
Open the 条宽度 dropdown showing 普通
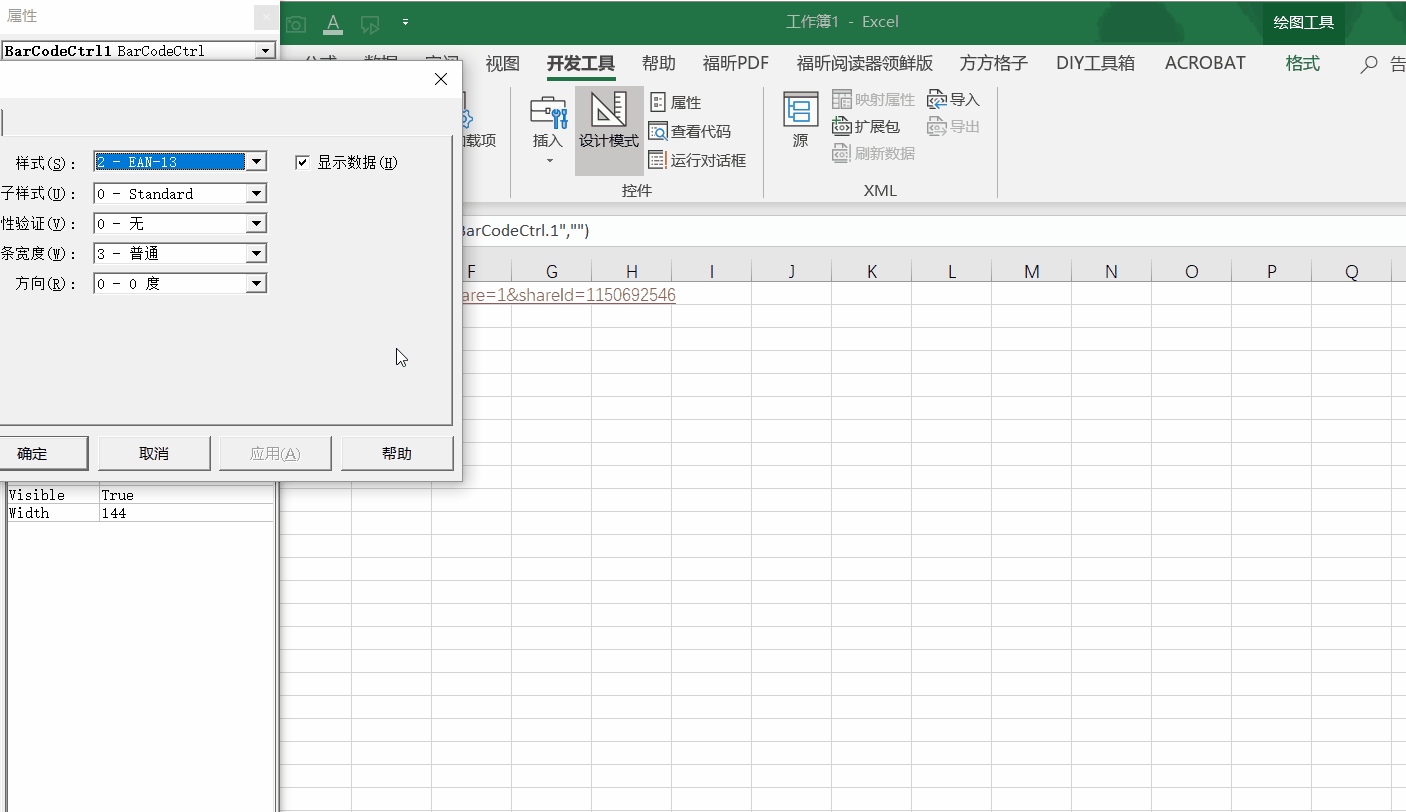pos(257,254)
